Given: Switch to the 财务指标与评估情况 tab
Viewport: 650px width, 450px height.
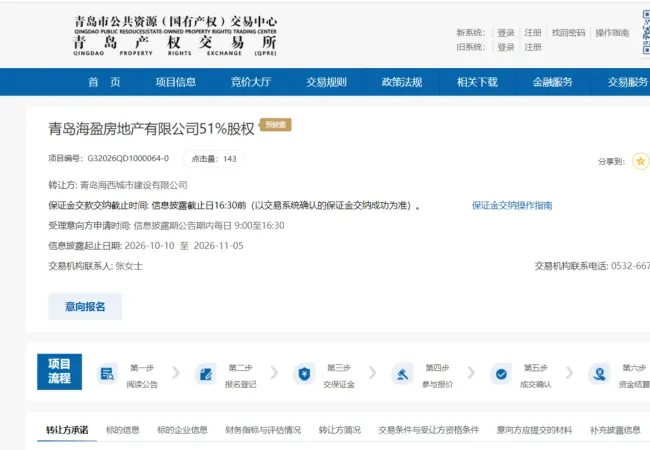Looking at the screenshot, I should (x=263, y=430).
